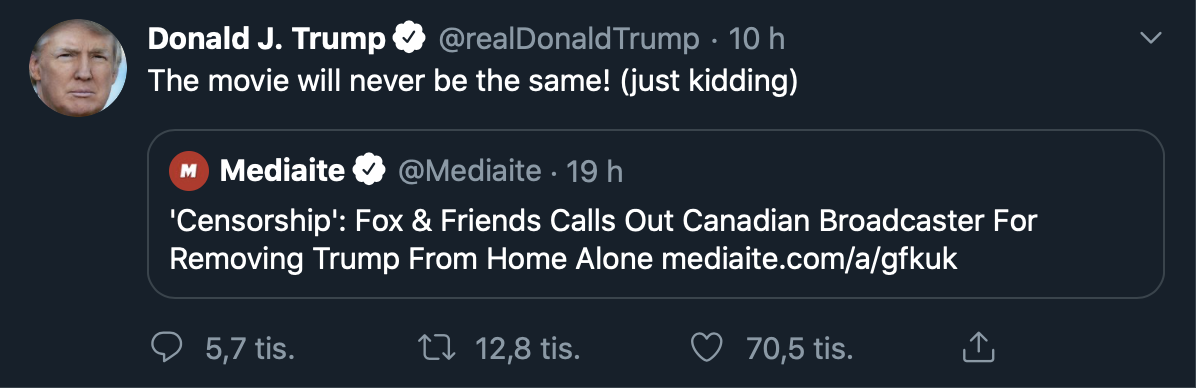Open the Donald J. Trump display name

[x=266, y=38]
